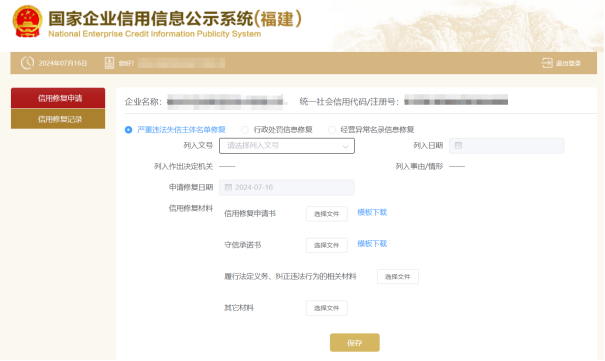
Task: Choose file for 履行法定义务 related materials
Action: (x=397, y=277)
